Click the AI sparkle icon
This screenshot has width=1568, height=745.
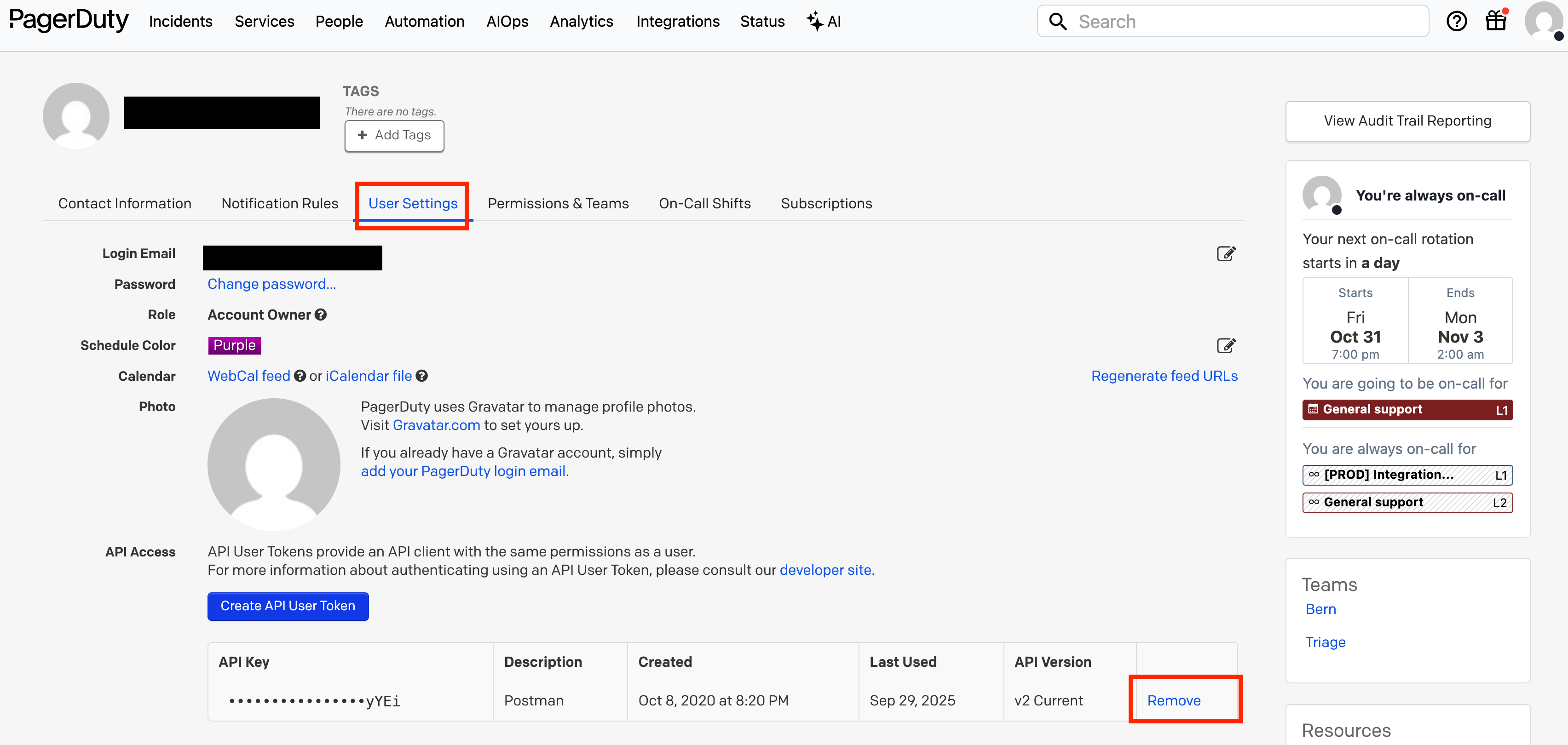(814, 21)
